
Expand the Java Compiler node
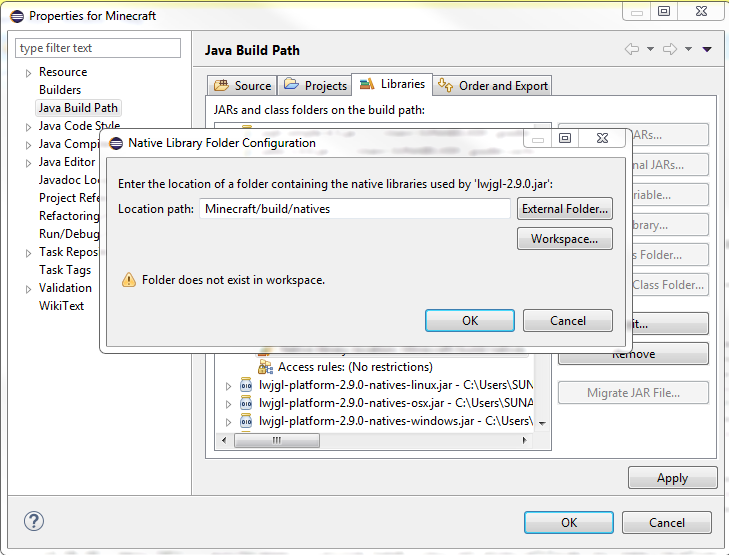[28, 145]
